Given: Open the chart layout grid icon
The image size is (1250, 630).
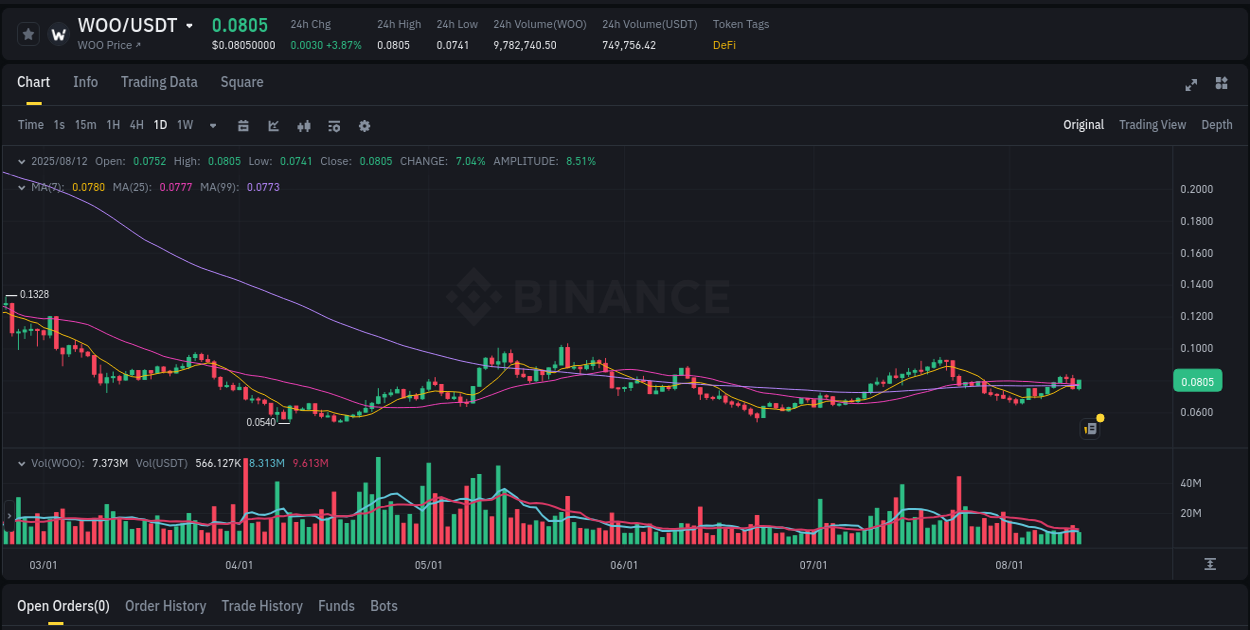Looking at the screenshot, I should tap(1220, 85).
